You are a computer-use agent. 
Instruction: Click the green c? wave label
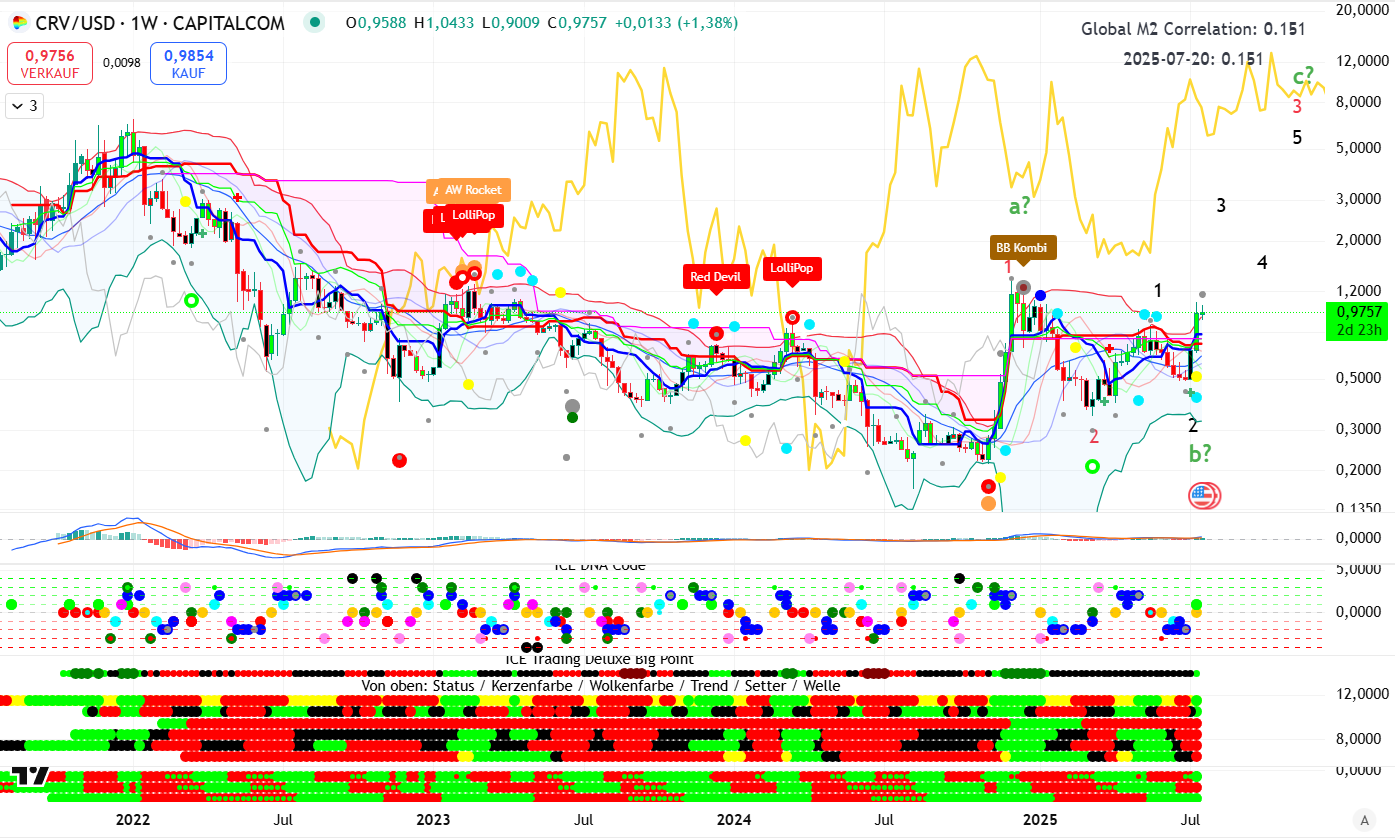coord(1304,76)
